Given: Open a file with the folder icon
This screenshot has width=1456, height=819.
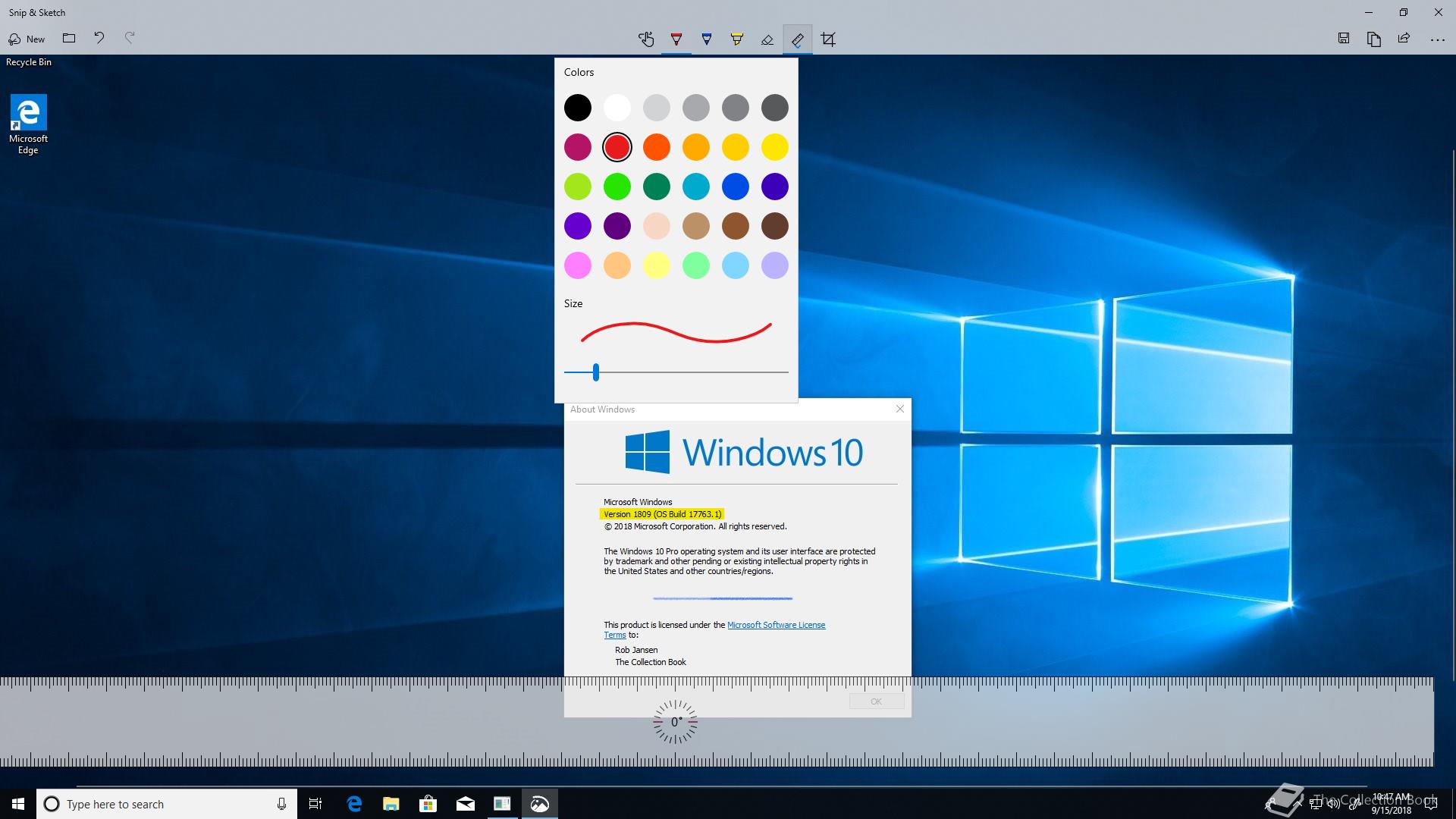Looking at the screenshot, I should [69, 38].
